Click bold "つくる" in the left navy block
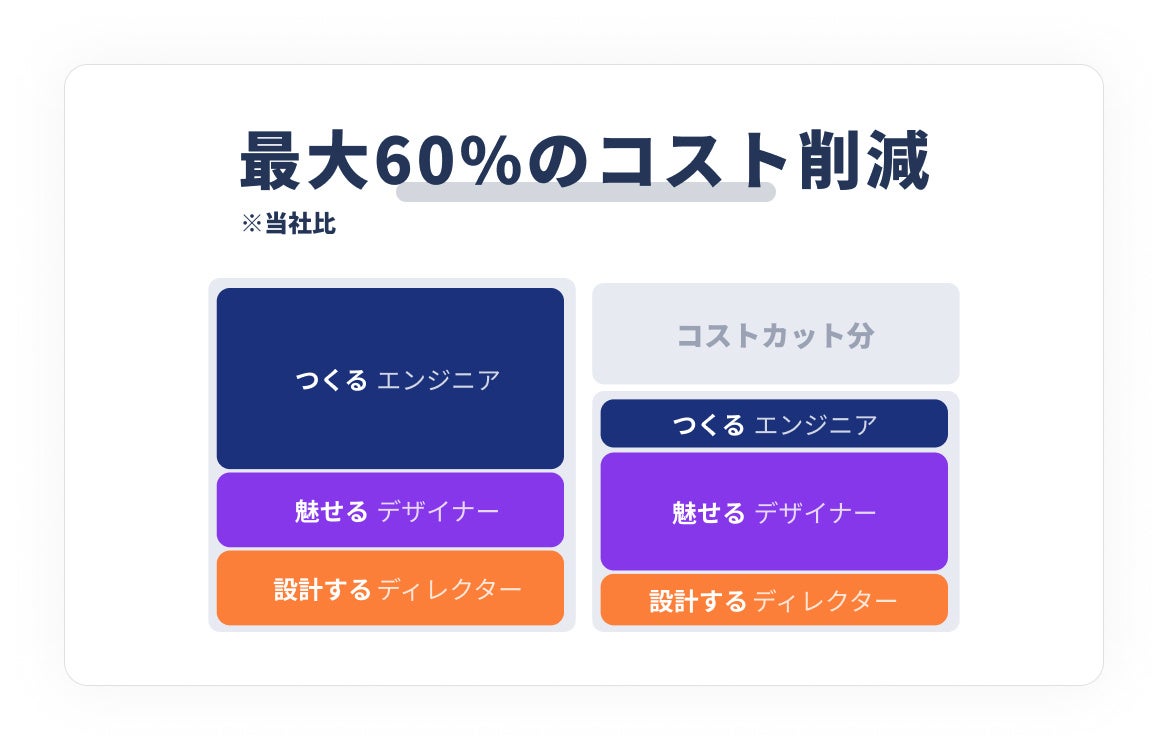The width and height of the screenshot is (1168, 750). pyautogui.click(x=331, y=380)
